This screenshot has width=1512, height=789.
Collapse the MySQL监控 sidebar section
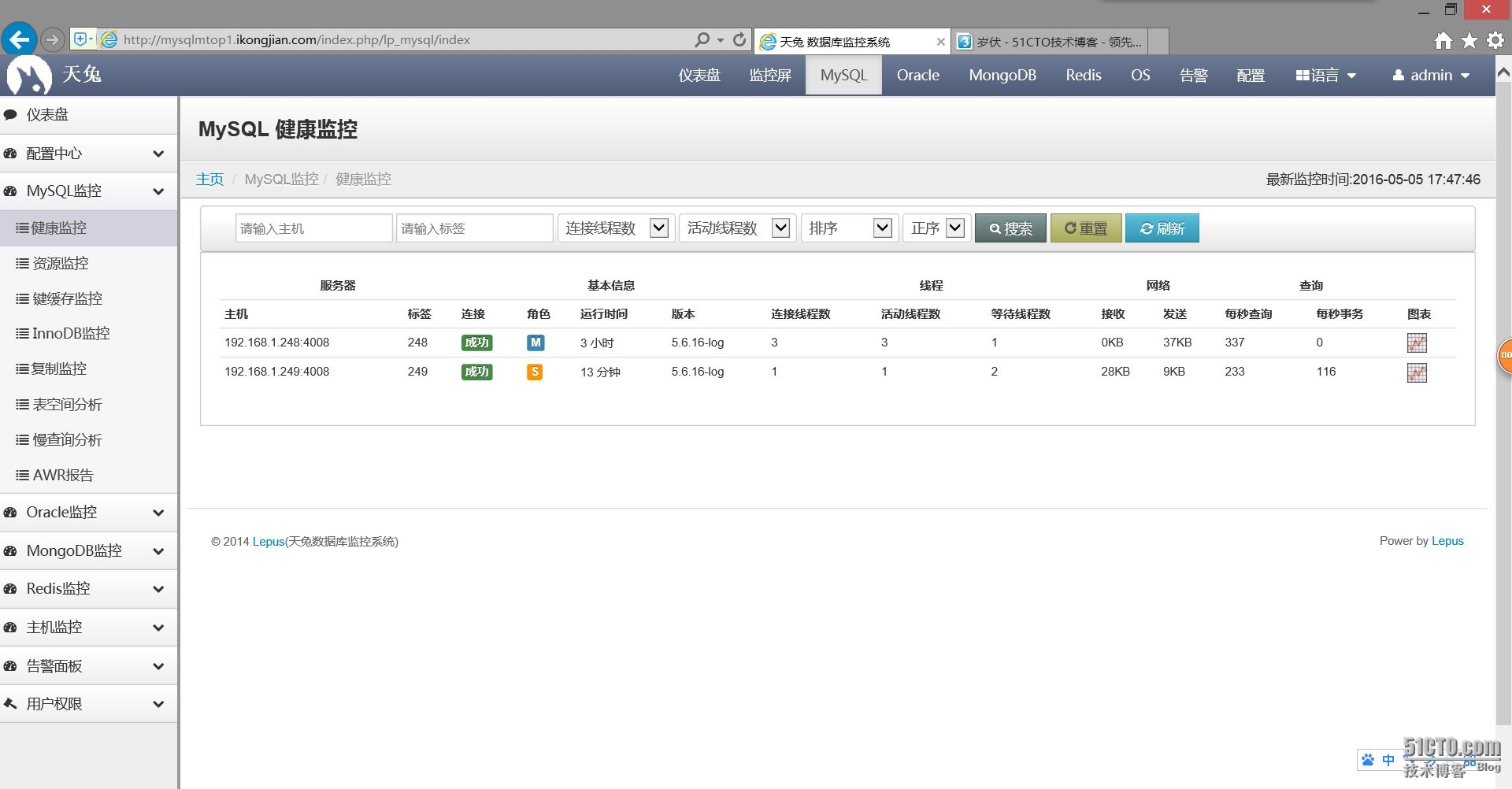click(x=88, y=191)
